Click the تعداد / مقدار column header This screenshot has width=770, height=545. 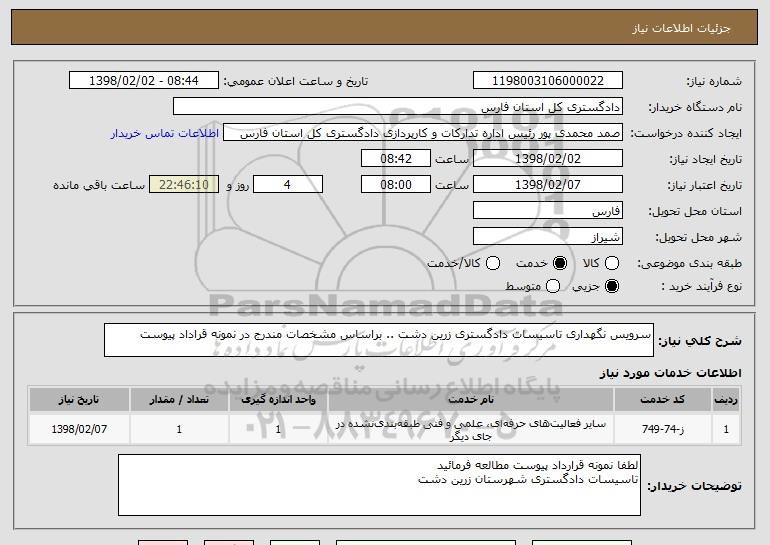click(x=179, y=400)
